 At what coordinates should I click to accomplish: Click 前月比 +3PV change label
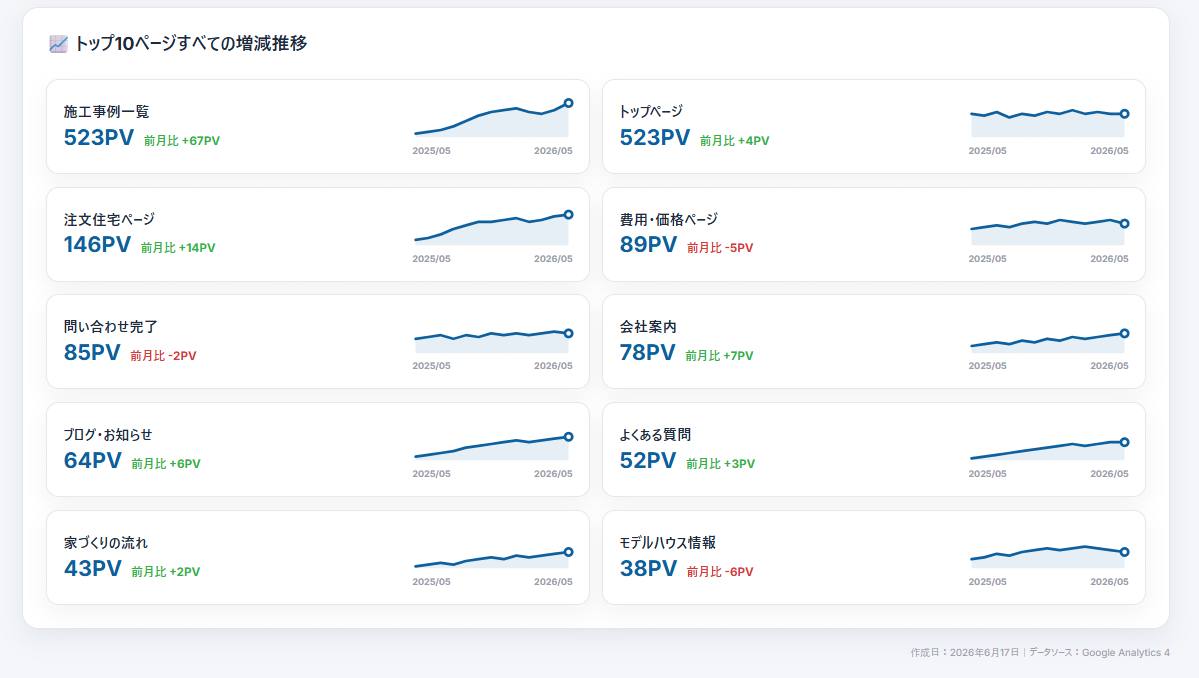720,464
